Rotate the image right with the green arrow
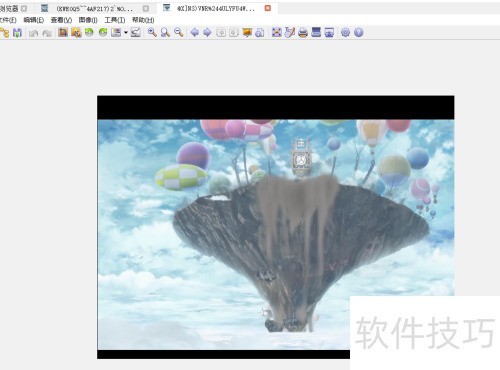Image resolution: width=500 pixels, height=370 pixels. pyautogui.click(x=103, y=32)
